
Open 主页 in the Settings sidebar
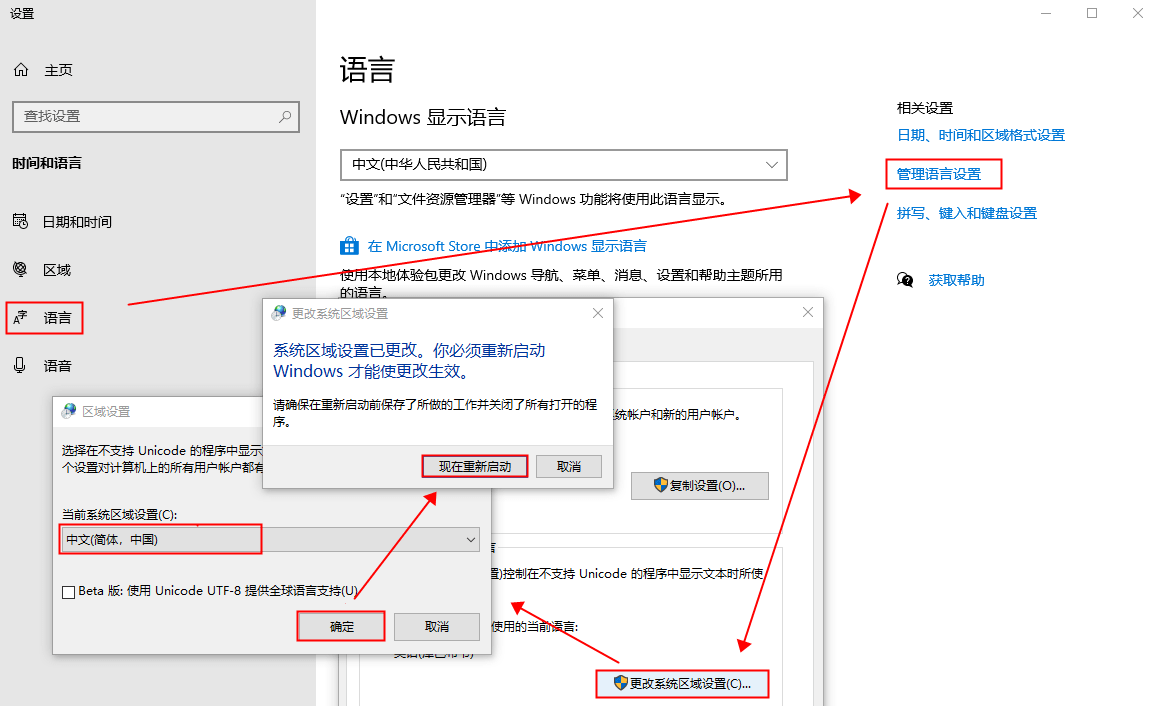point(59,70)
